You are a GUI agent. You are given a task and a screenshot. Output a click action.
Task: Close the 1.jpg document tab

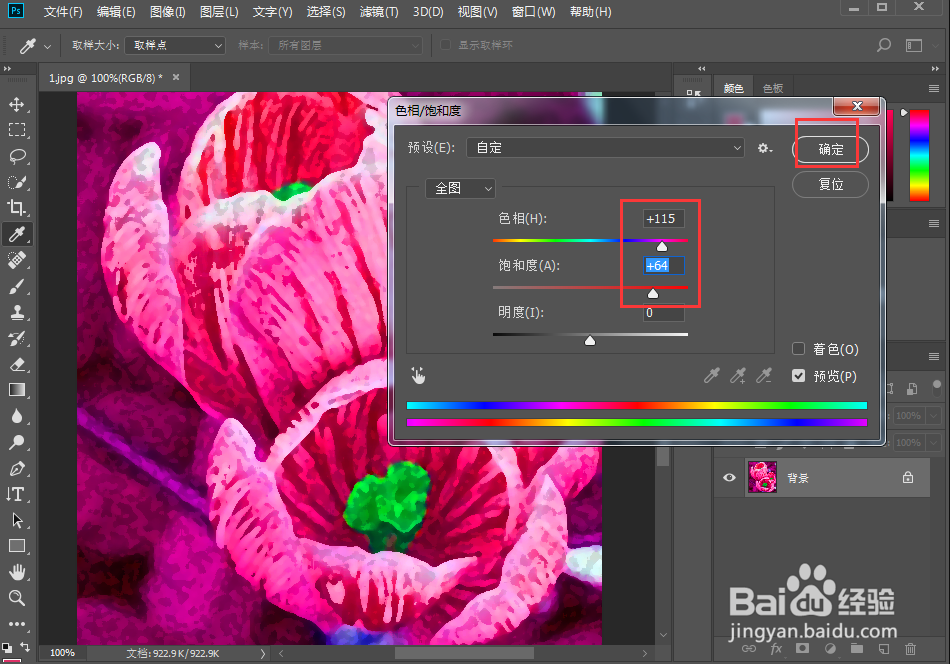tap(176, 77)
